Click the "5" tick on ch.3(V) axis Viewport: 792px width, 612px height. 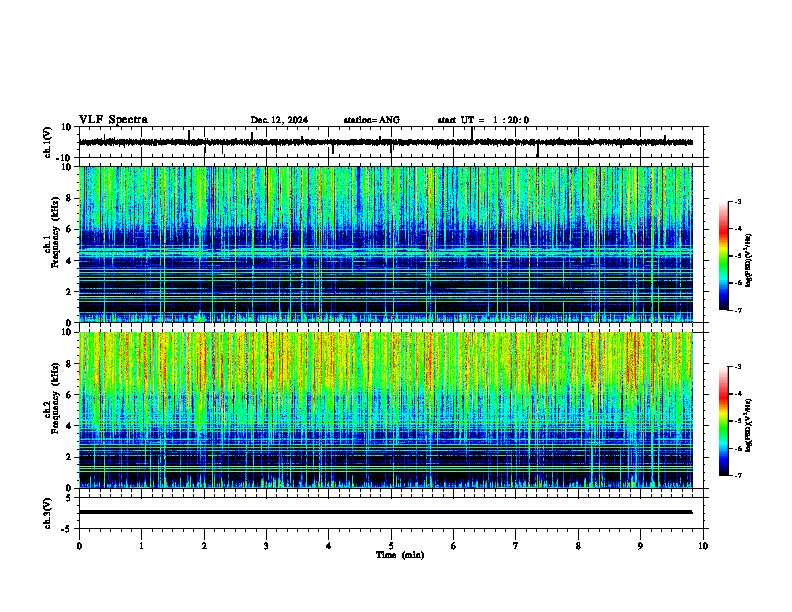point(70,498)
